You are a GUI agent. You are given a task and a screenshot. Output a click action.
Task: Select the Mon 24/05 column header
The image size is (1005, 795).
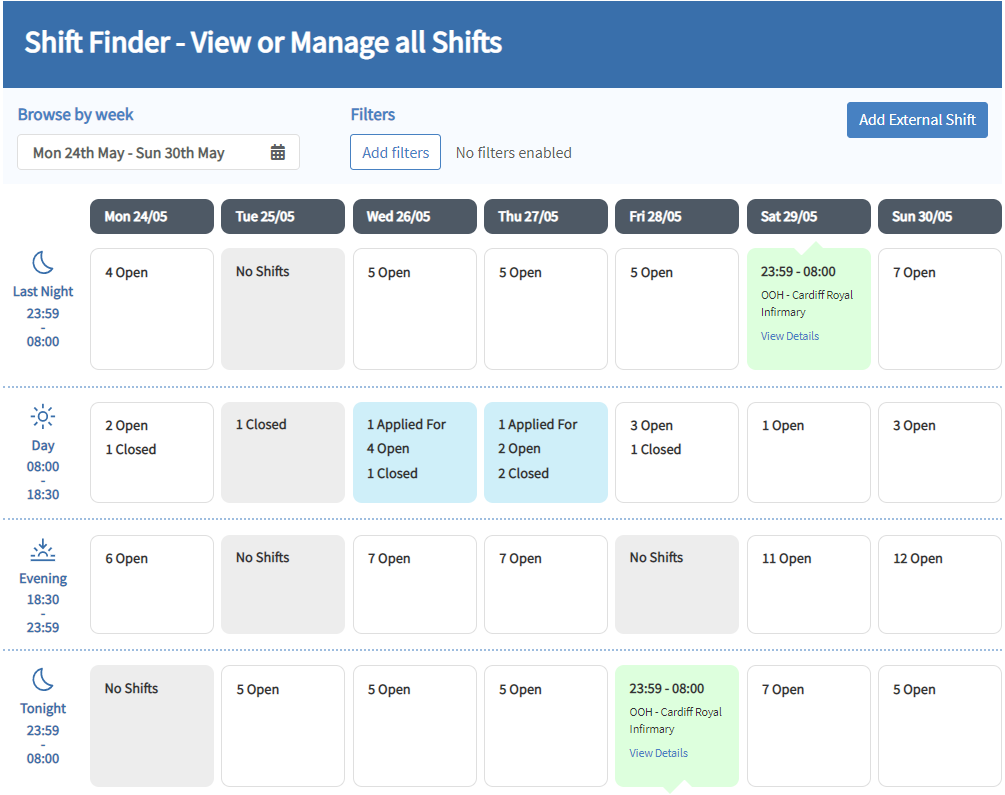152,216
